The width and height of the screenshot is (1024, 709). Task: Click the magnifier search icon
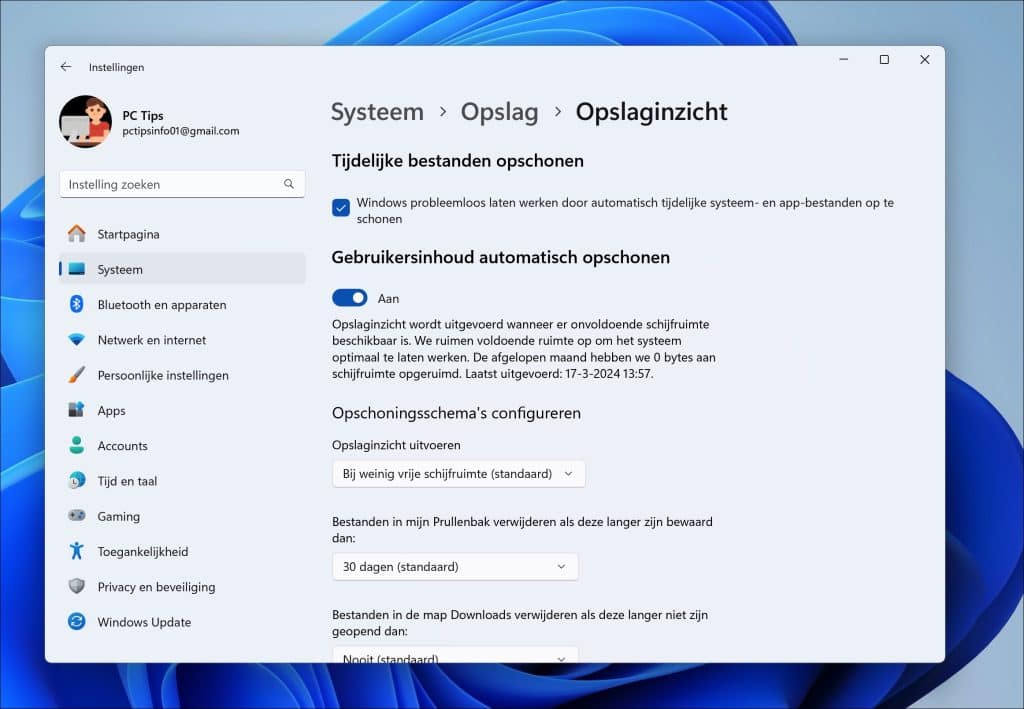(289, 184)
